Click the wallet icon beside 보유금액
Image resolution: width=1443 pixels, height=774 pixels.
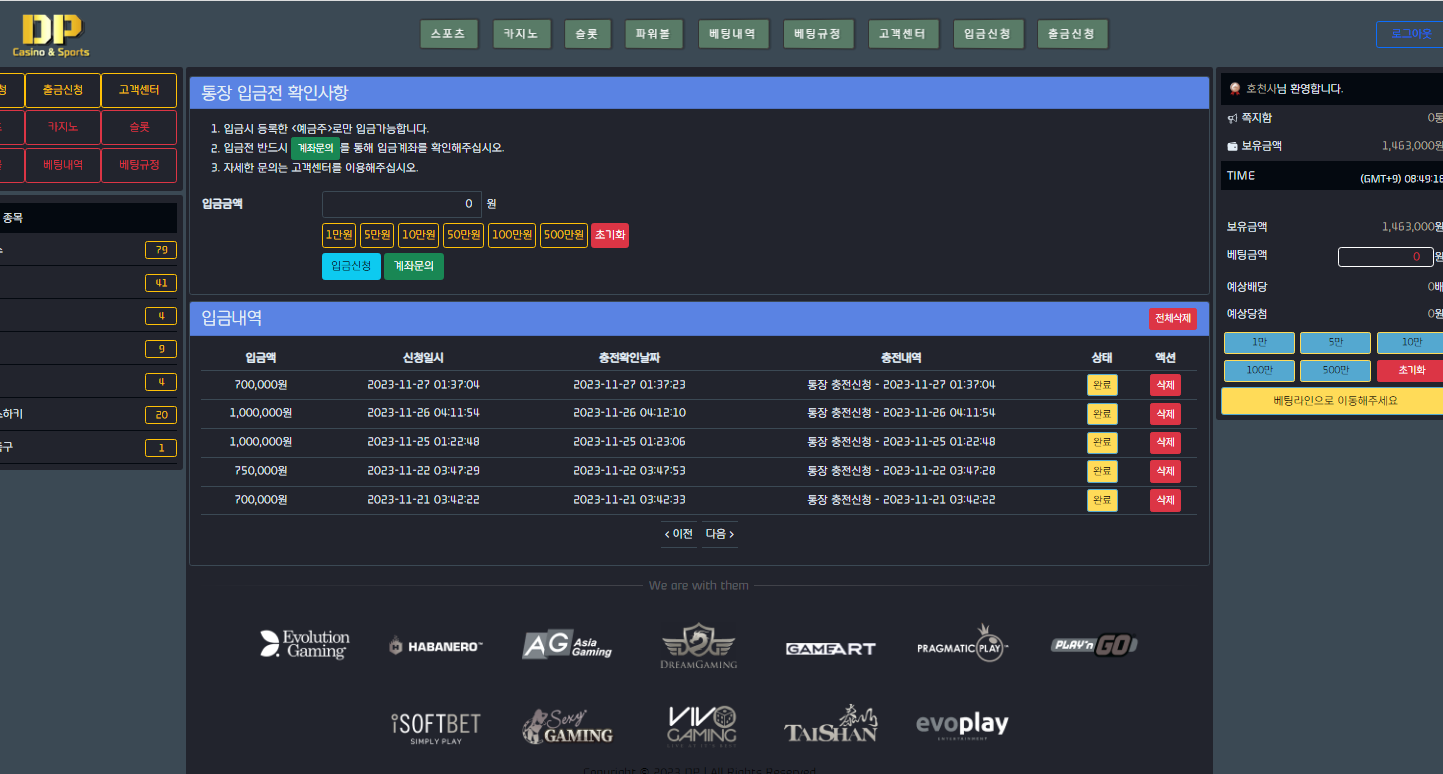point(1233,146)
